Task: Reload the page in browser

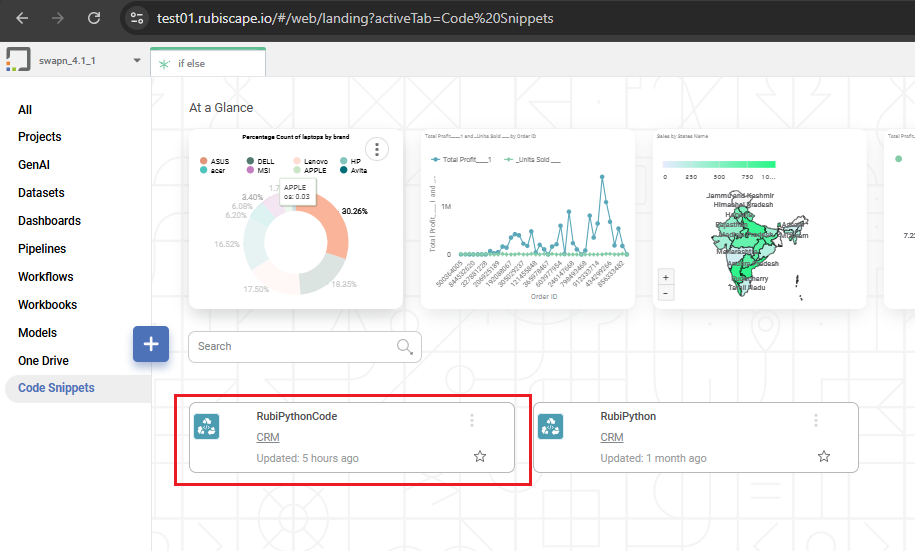Action: (94, 18)
